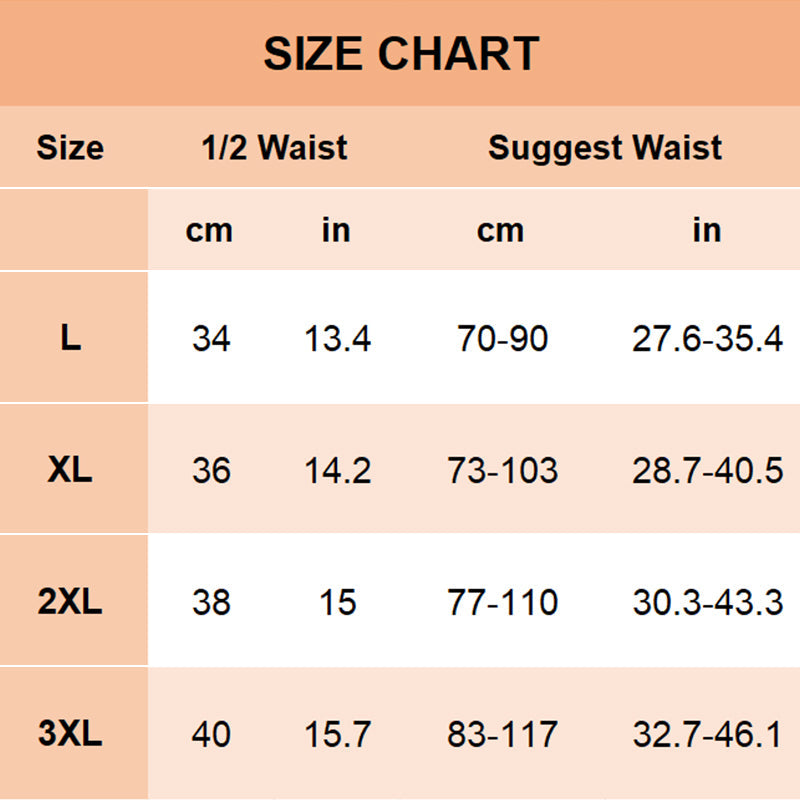
Task: Click the in subheader under Suggest Waist
Action: click(706, 230)
